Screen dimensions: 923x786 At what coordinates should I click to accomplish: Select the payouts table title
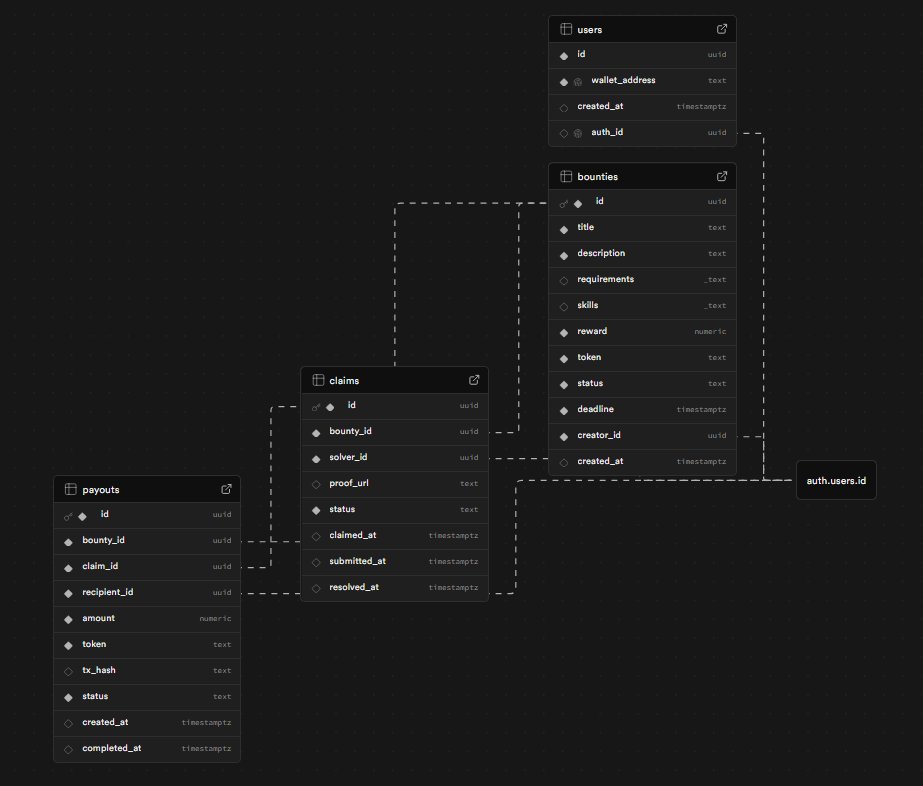click(101, 490)
